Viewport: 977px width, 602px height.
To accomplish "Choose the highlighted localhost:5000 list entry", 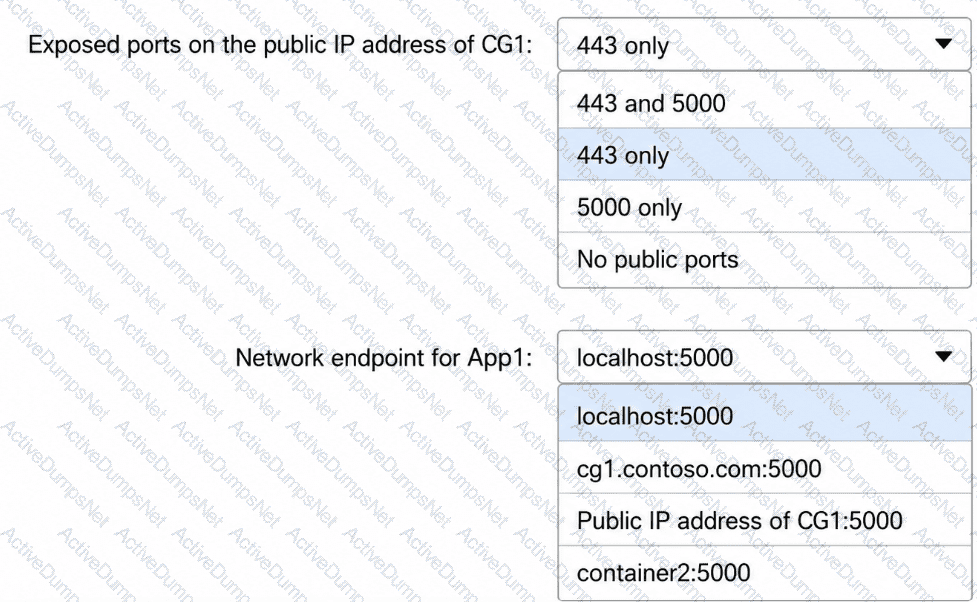I will 765,416.
